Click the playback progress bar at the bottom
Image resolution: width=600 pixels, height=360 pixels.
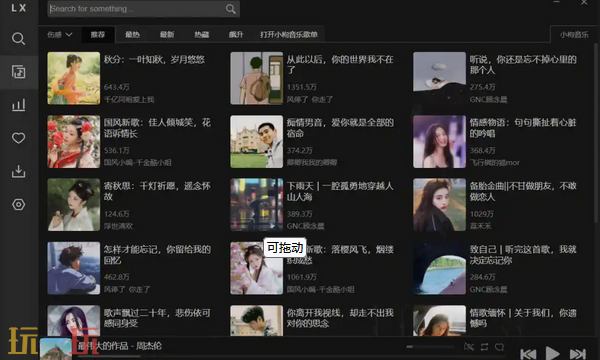[x=291, y=357]
